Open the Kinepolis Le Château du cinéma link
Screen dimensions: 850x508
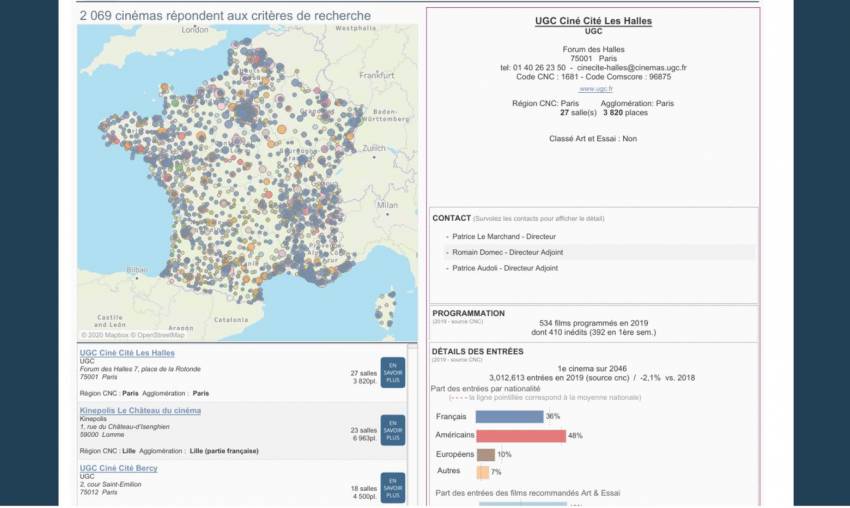(x=140, y=410)
